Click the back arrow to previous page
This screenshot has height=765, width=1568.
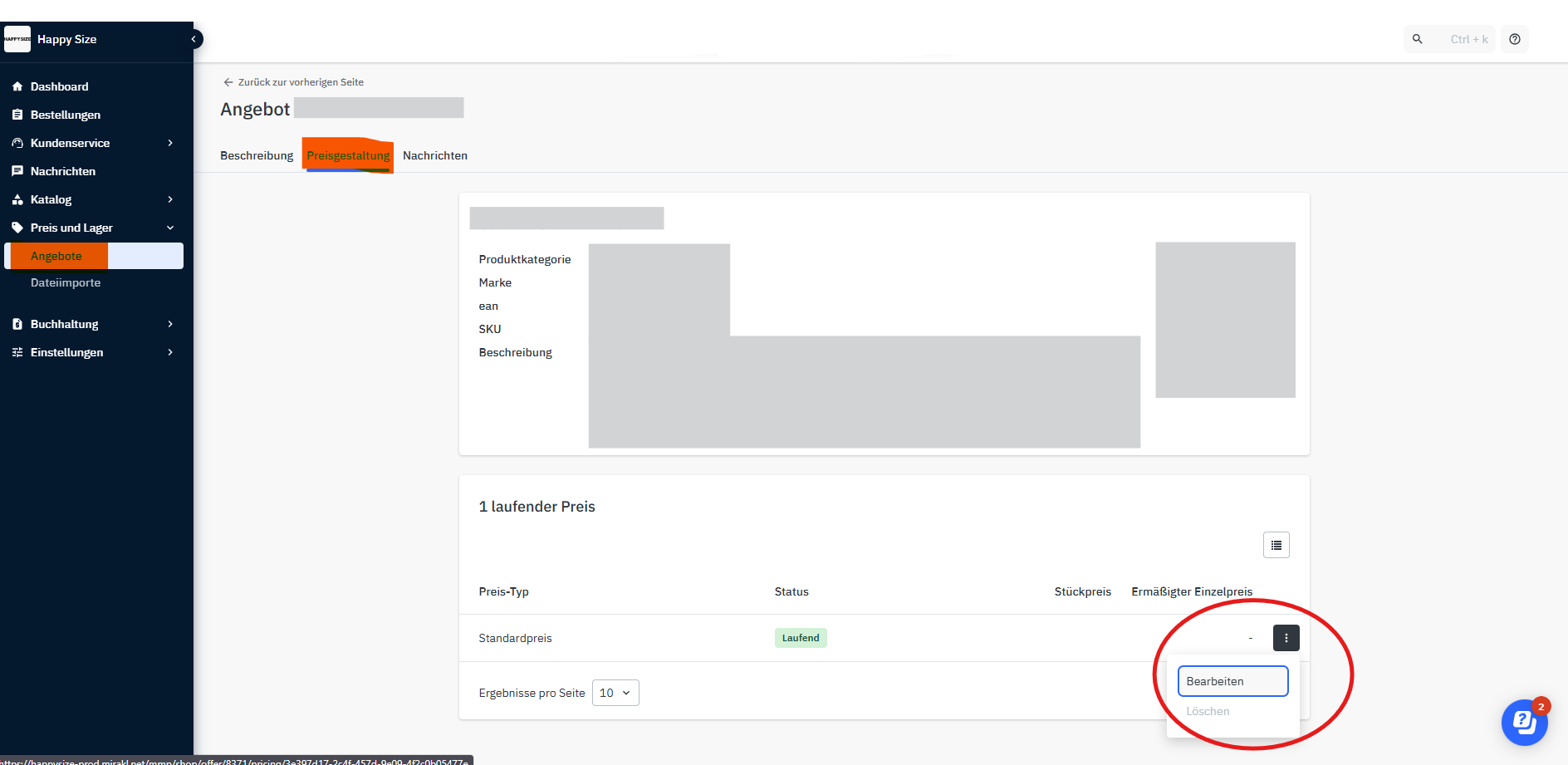[x=228, y=82]
